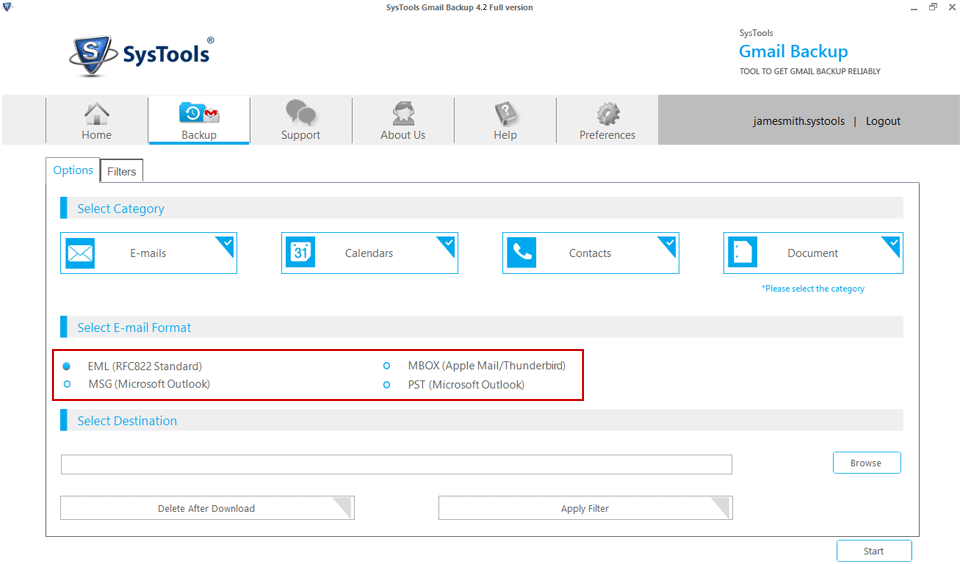Toggle the Contacts category checkmark
960x564 pixels.
(668, 246)
